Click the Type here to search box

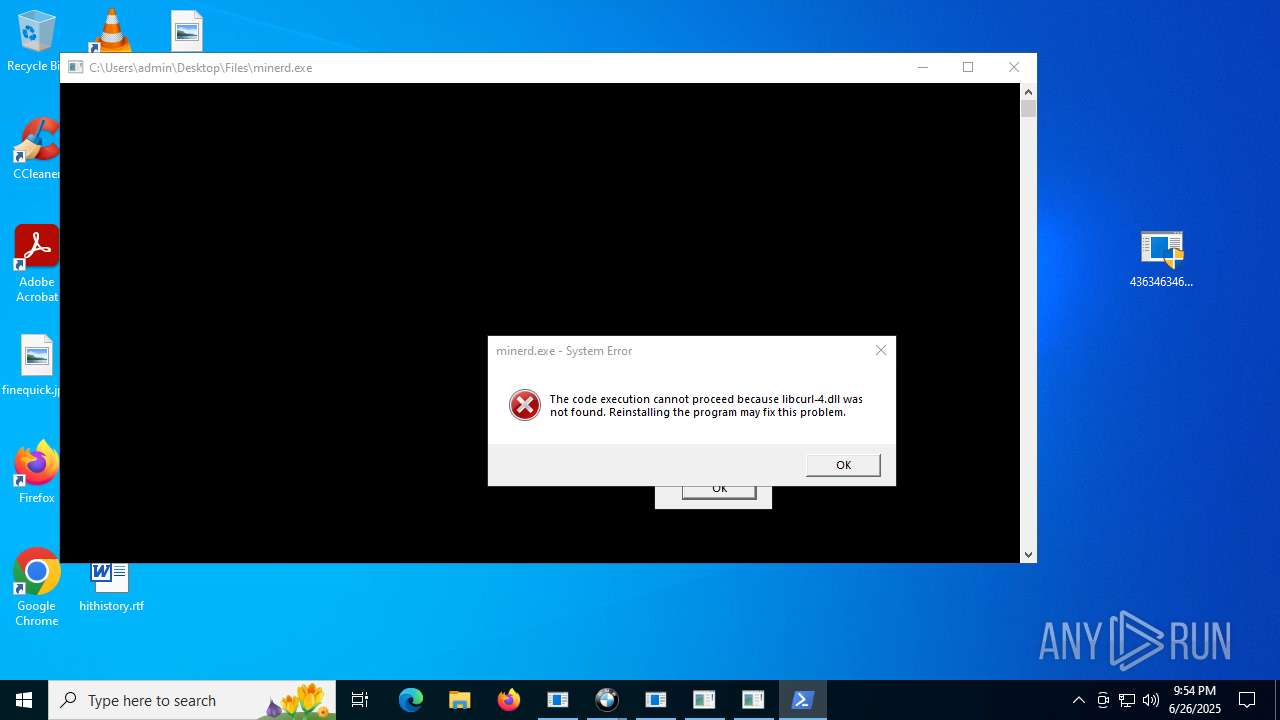pos(192,700)
